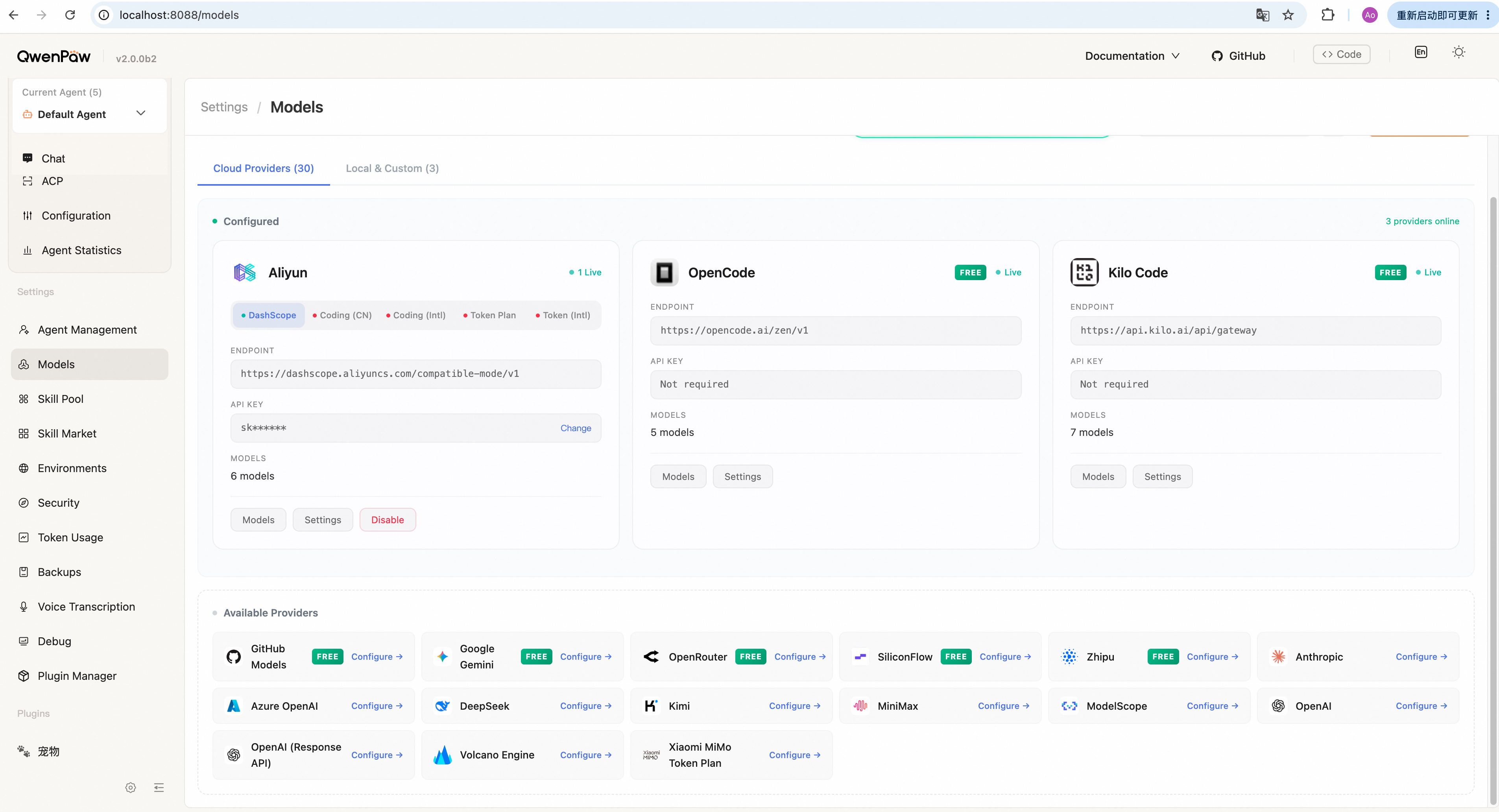The width and height of the screenshot is (1499, 812).
Task: Click the Zhipu logo icon
Action: (x=1069, y=657)
